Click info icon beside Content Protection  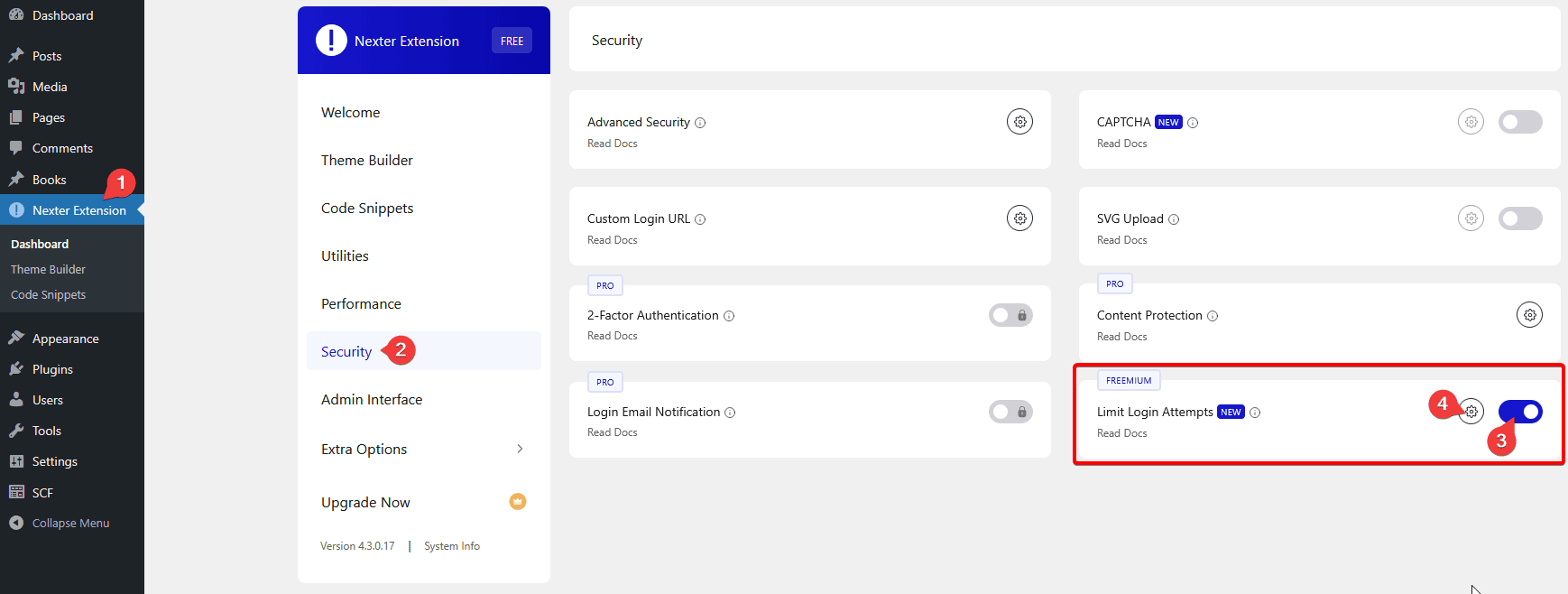[x=1213, y=316]
